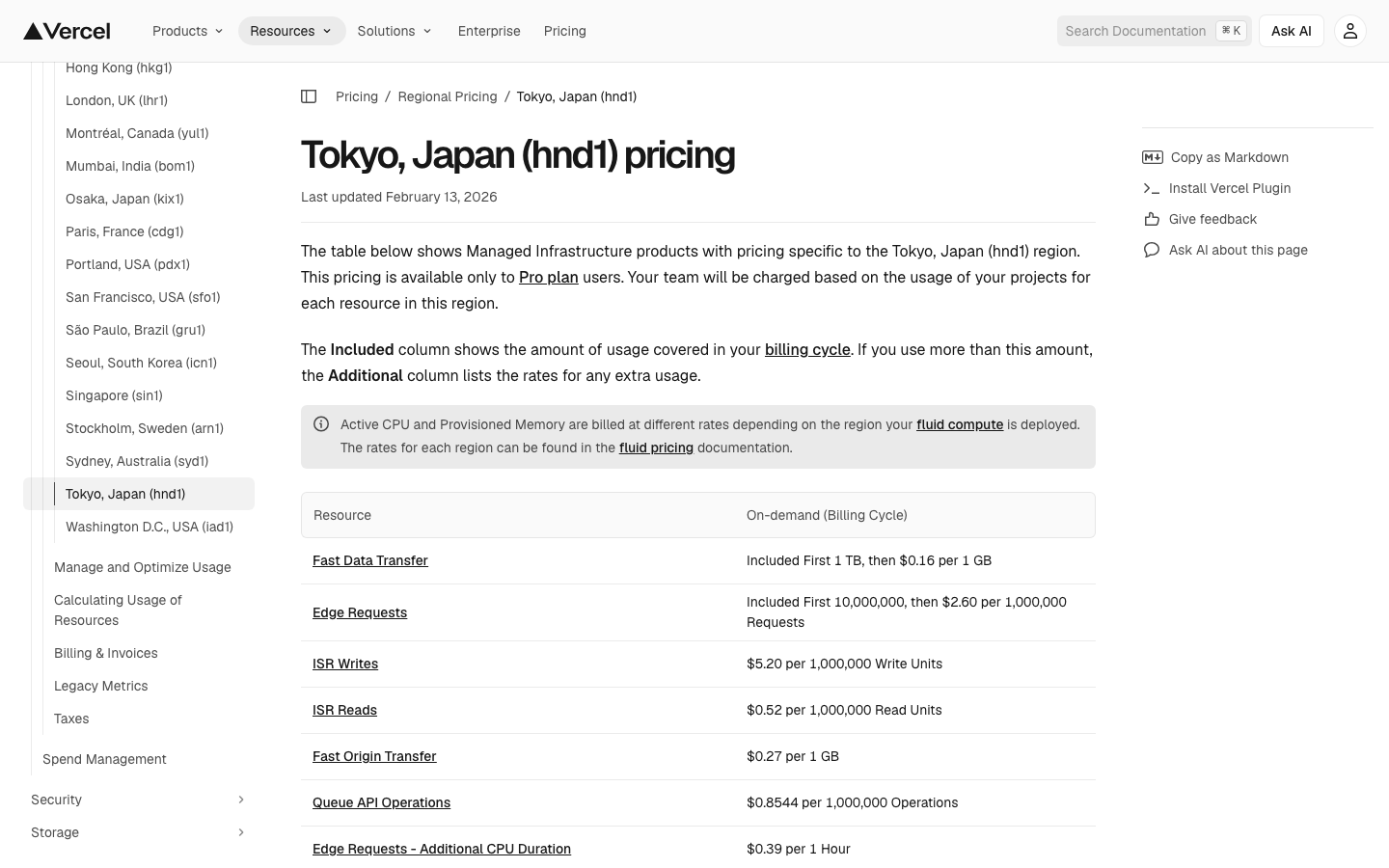Toggle sidebar panel icon beside breadcrumb
The height and width of the screenshot is (868, 1389).
pos(309,96)
